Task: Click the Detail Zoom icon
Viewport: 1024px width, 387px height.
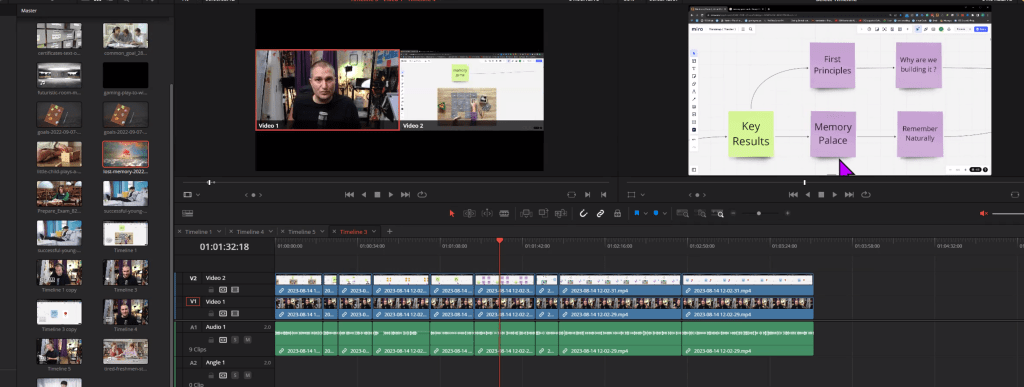Action: 701,213
